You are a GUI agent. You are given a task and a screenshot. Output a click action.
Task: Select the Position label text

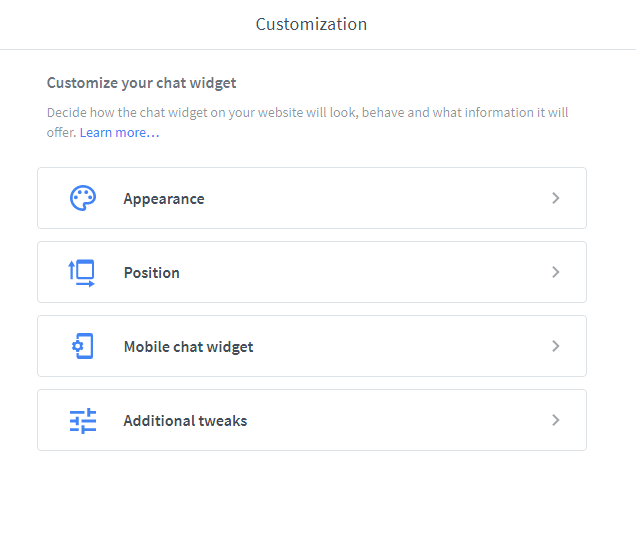click(152, 273)
